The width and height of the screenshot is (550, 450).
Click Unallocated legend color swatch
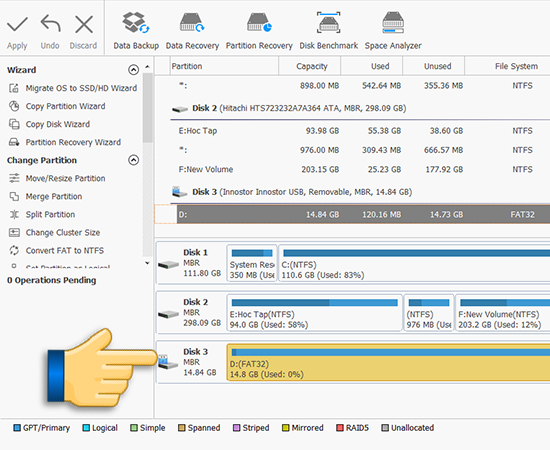point(385,428)
